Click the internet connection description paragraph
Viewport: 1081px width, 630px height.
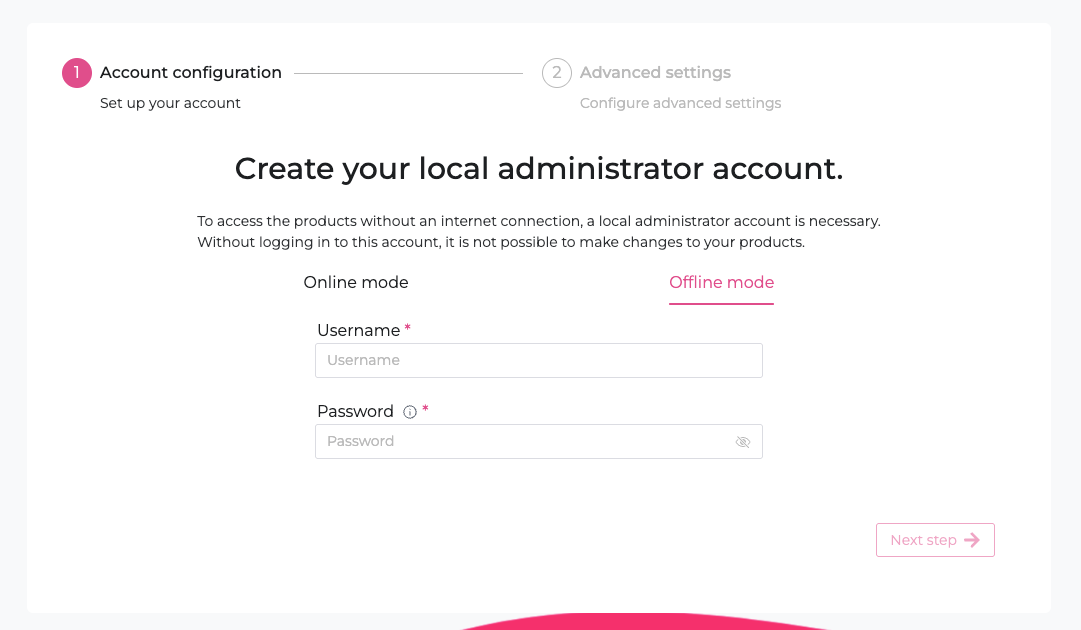tap(539, 231)
